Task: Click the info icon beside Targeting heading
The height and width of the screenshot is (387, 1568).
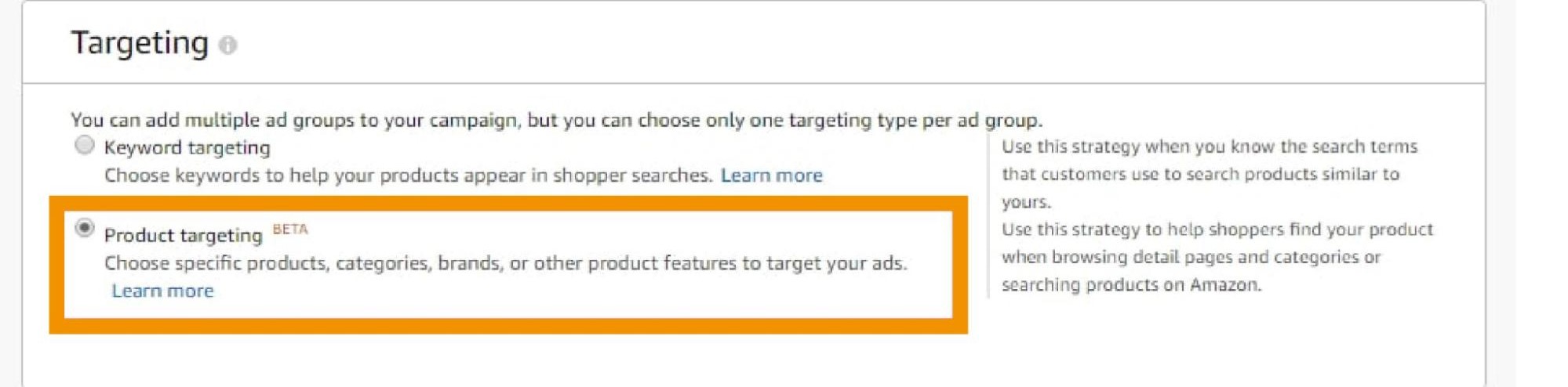Action: point(227,45)
